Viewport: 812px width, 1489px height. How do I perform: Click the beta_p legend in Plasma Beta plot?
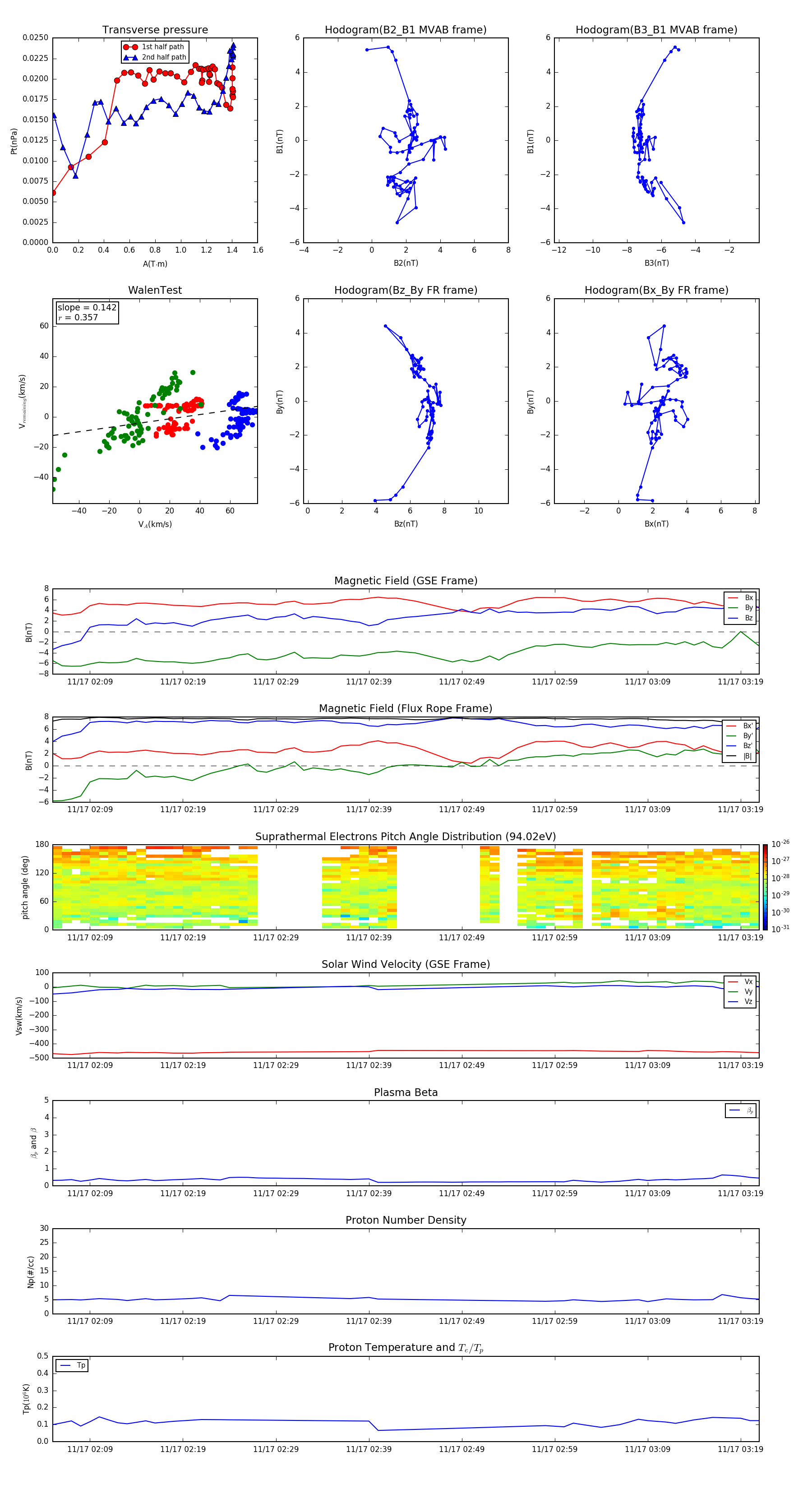pos(741,1110)
